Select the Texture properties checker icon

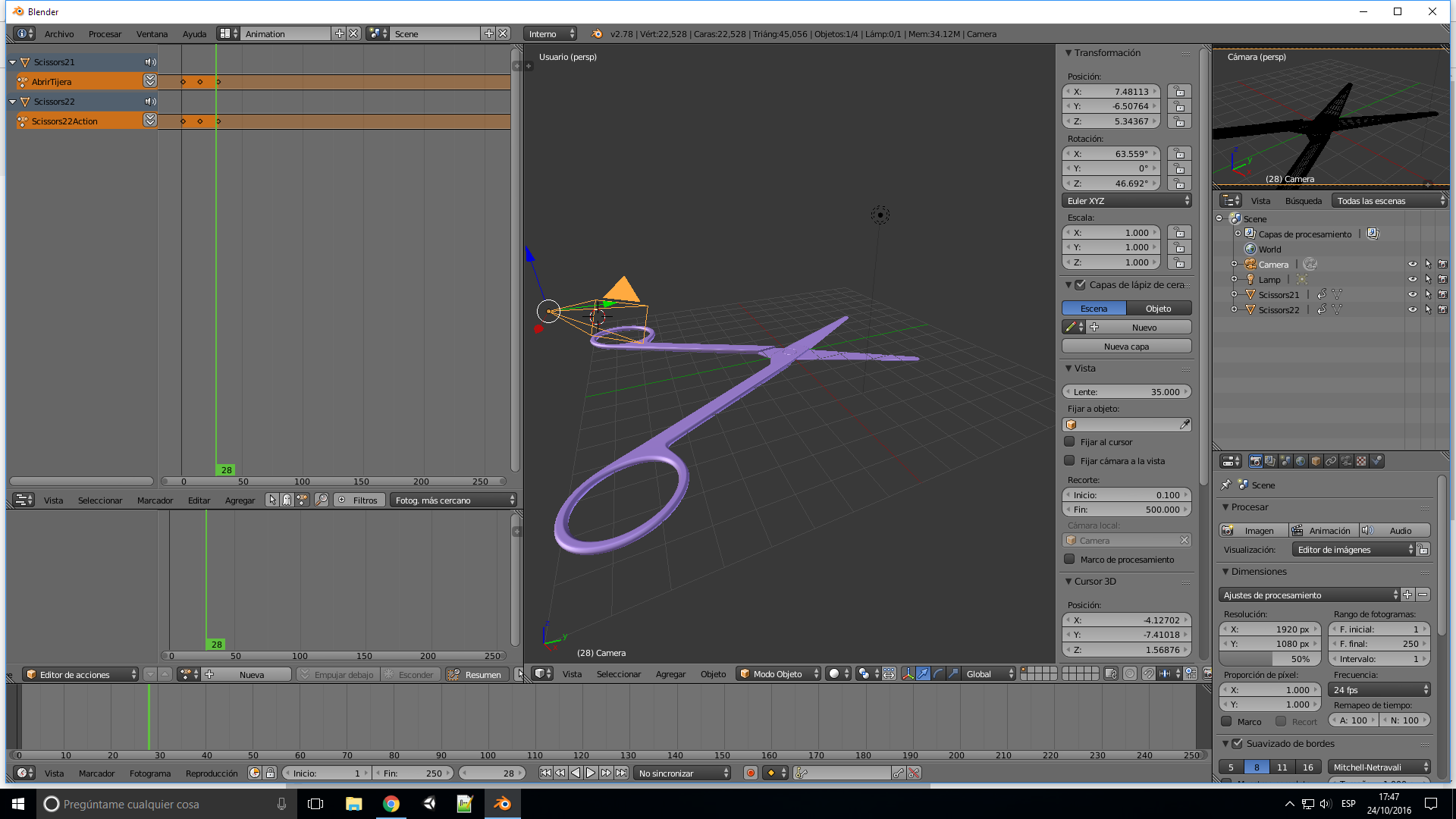pyautogui.click(x=1361, y=461)
